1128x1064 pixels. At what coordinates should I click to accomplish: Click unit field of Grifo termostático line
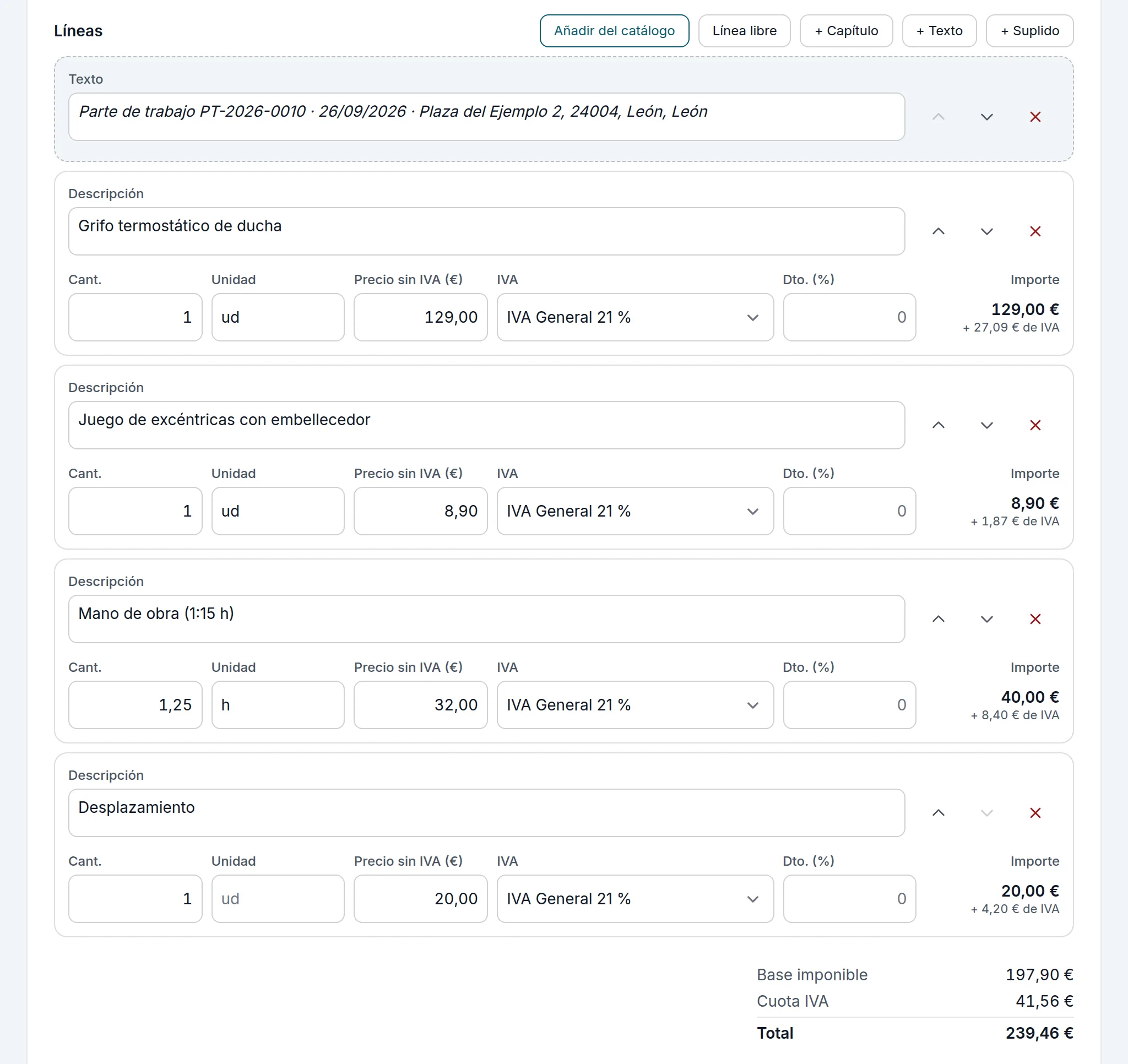(278, 317)
